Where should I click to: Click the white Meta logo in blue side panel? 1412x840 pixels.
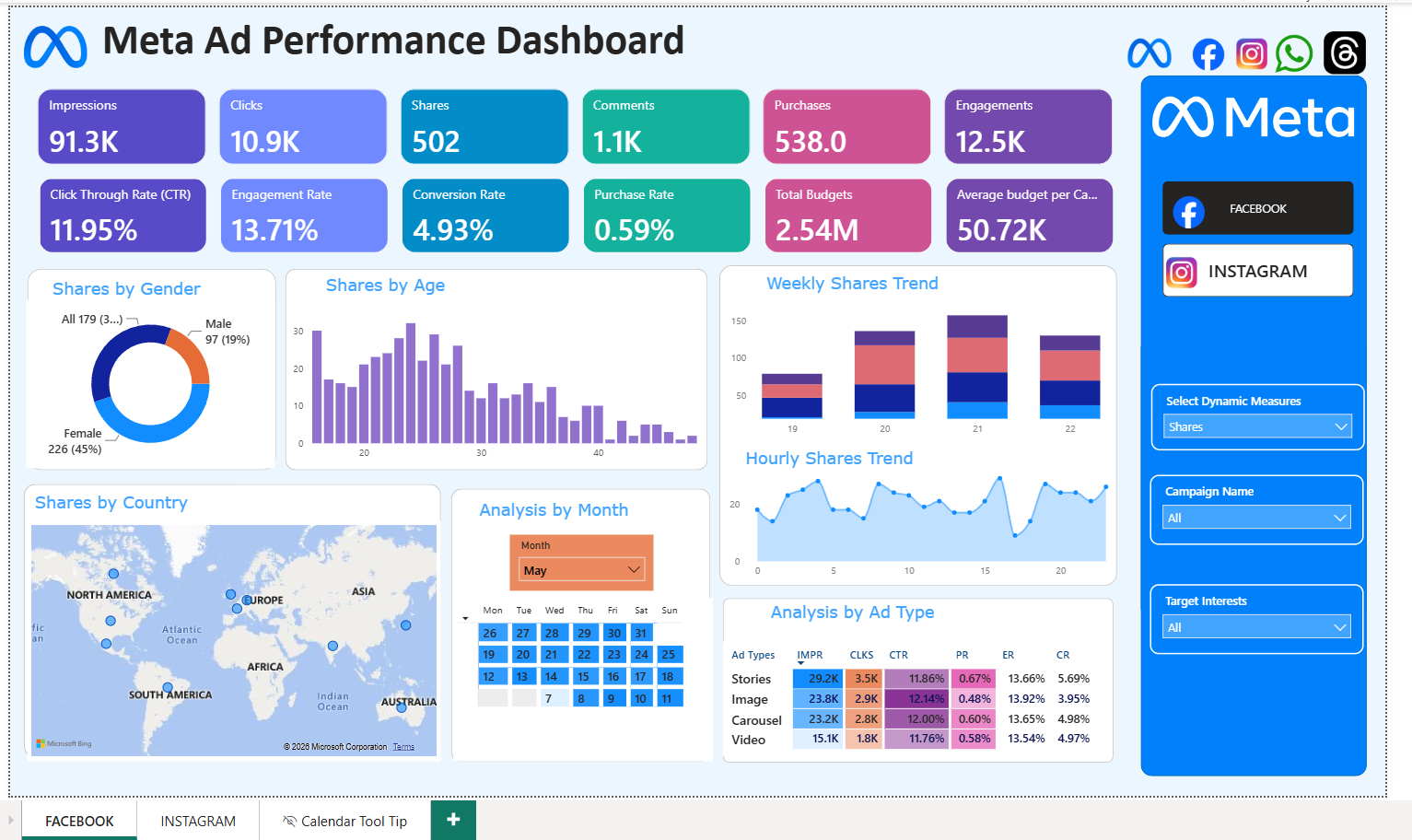[1254, 117]
